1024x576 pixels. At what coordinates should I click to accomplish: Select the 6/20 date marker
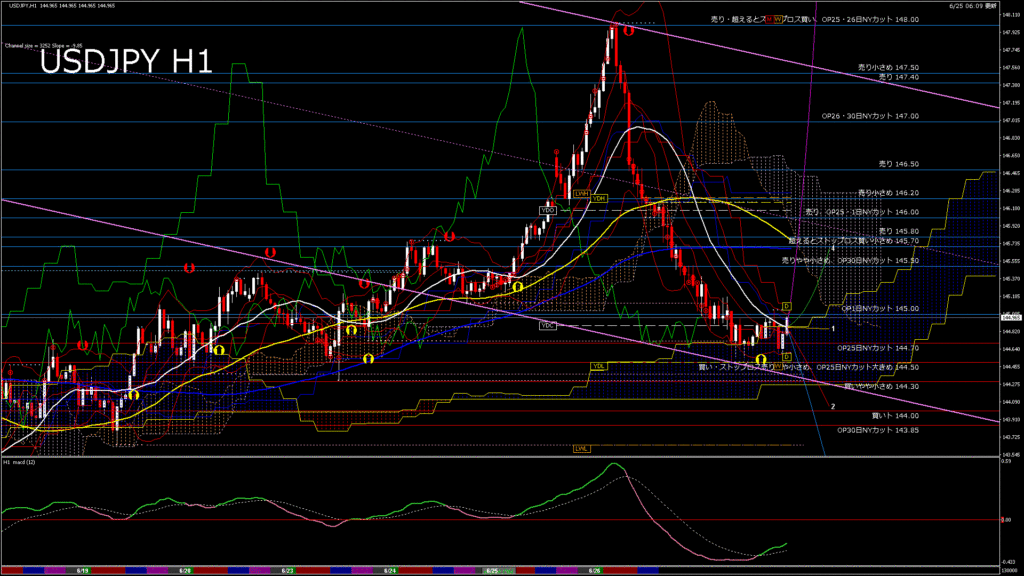click(x=185, y=571)
